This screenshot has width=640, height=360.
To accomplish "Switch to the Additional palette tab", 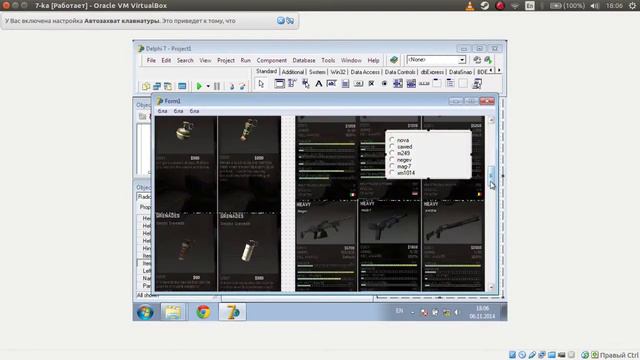I will coord(293,72).
